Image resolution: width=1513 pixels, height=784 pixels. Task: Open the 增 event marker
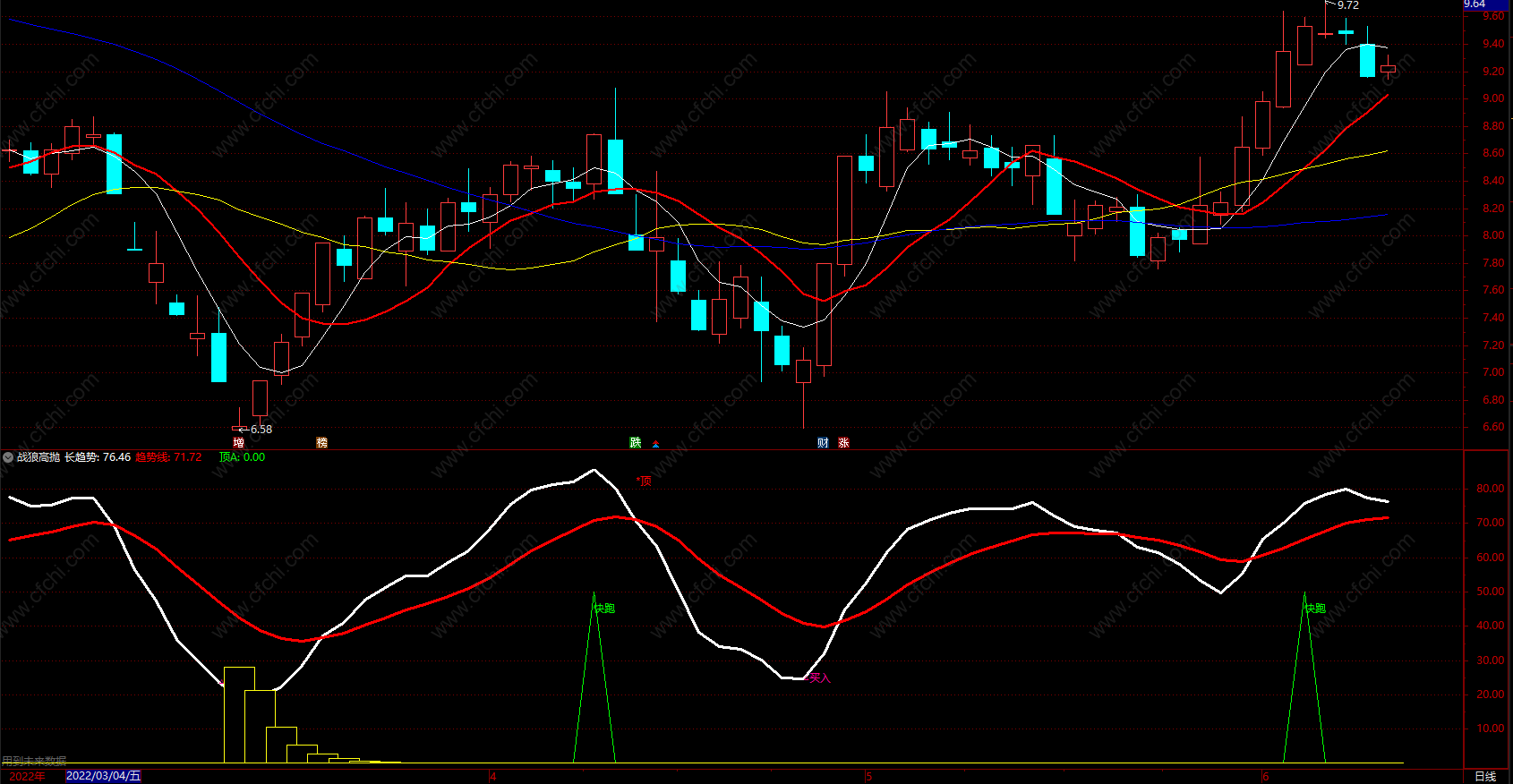coord(238,443)
